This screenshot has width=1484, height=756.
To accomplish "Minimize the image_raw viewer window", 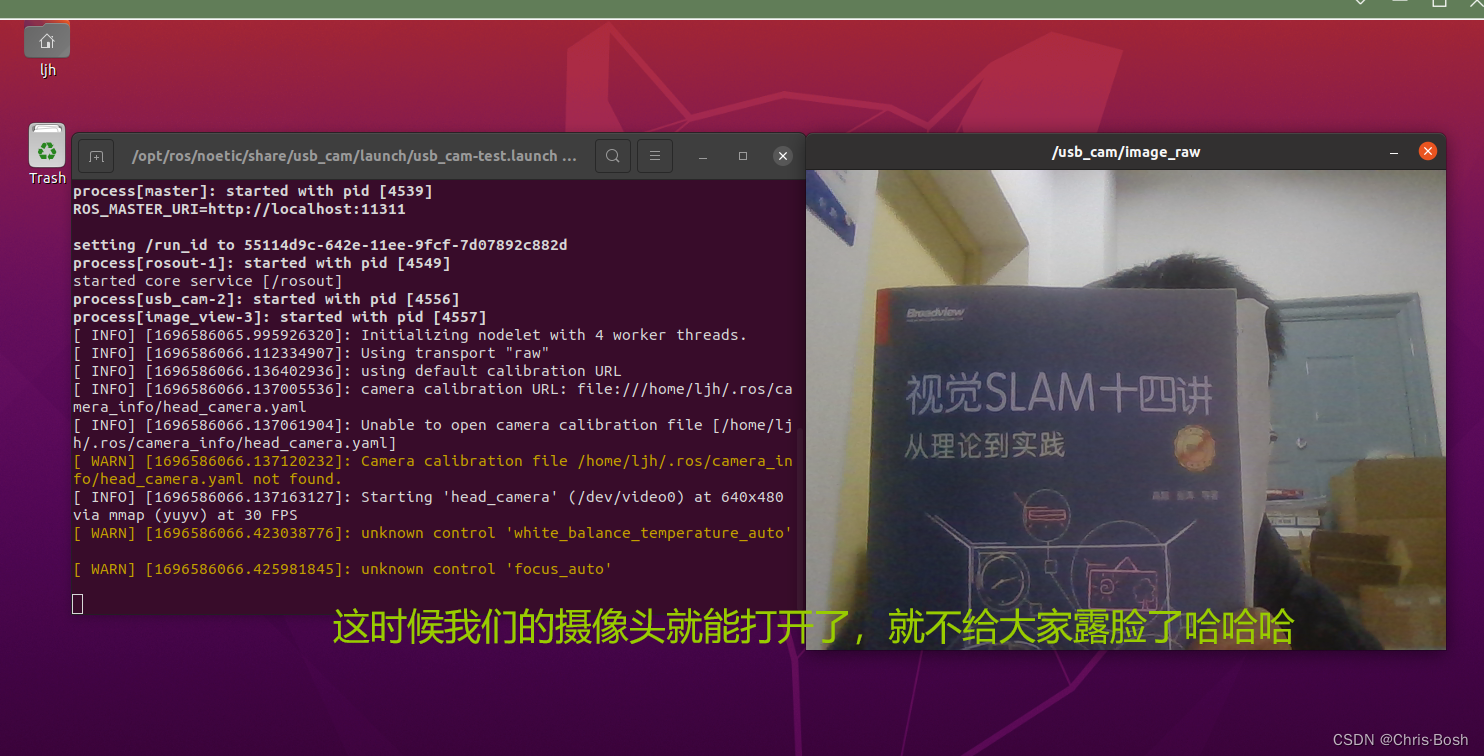I will pyautogui.click(x=1393, y=152).
